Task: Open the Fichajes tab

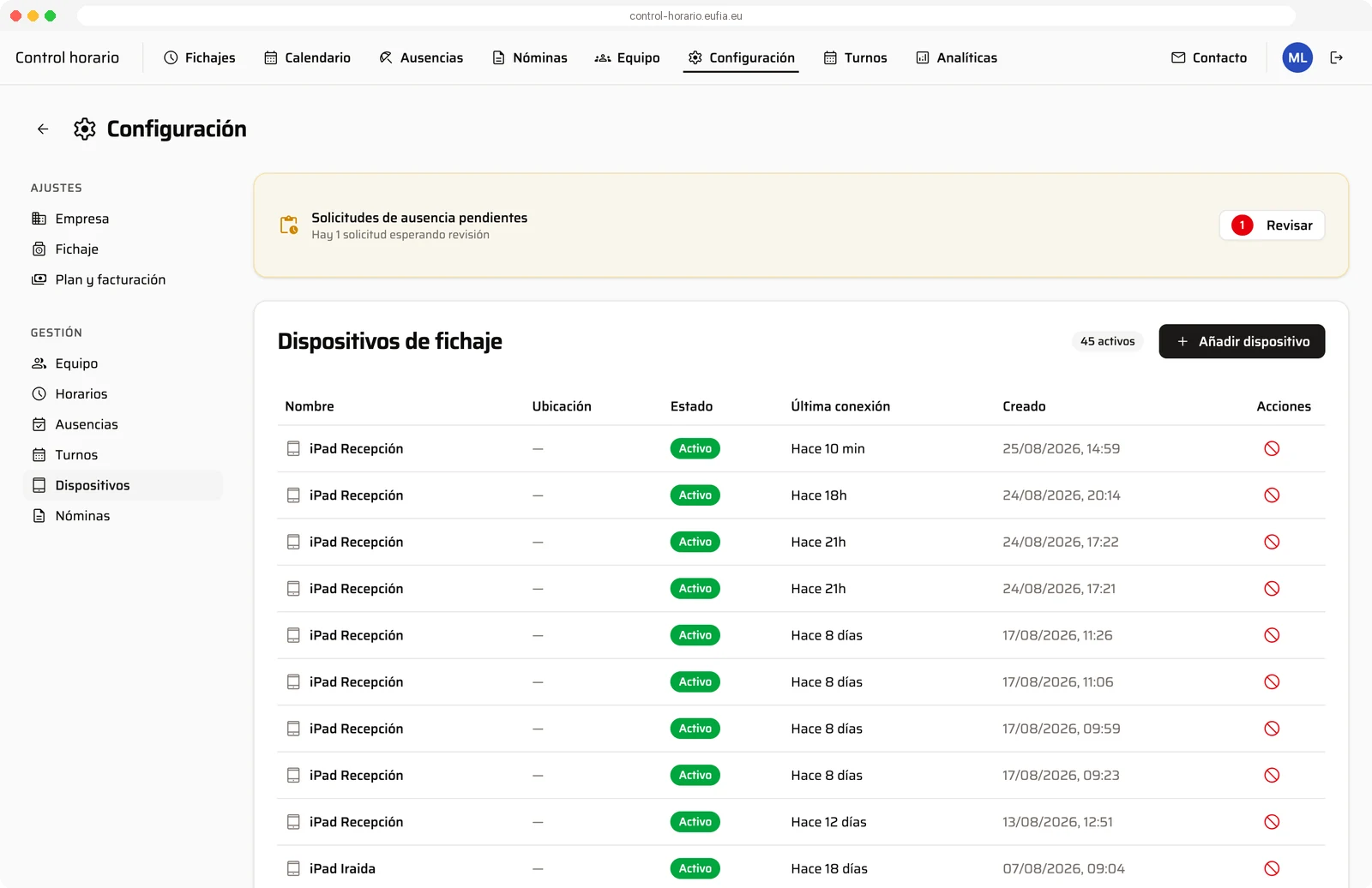Action: (x=199, y=57)
